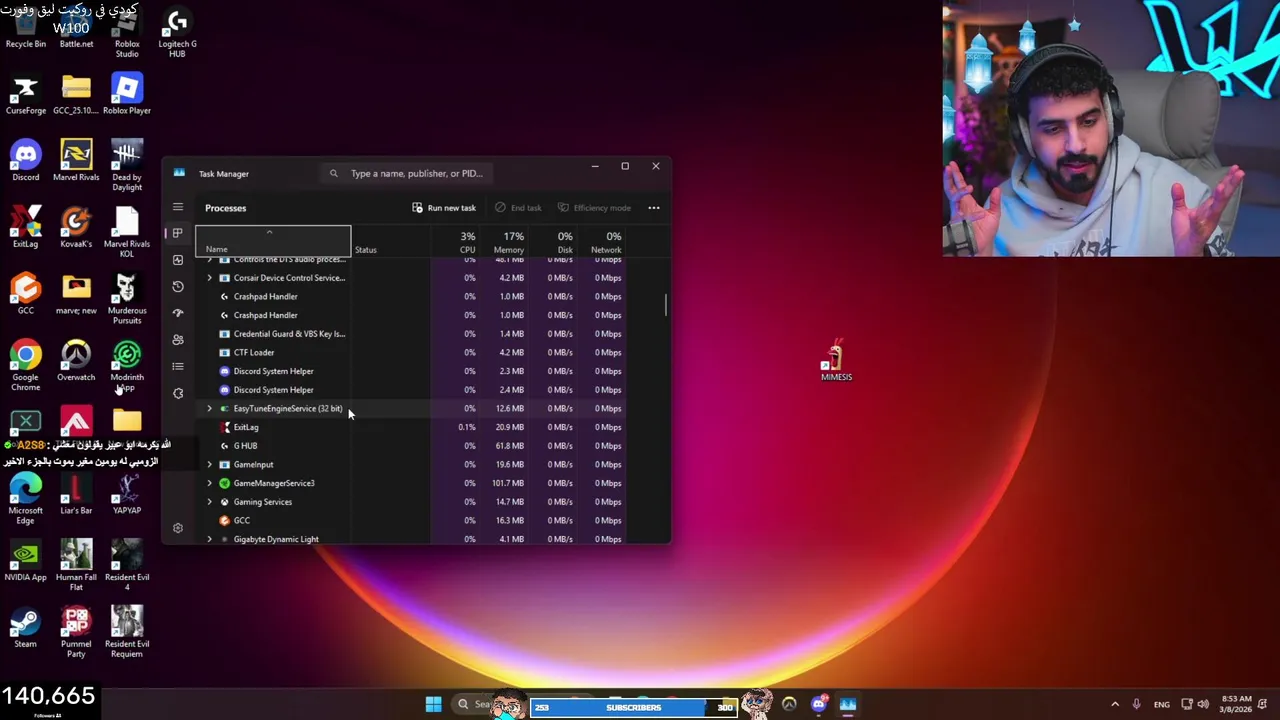The height and width of the screenshot is (720, 1280).
Task: Click the Discord taskbar icon
Action: tap(819, 705)
